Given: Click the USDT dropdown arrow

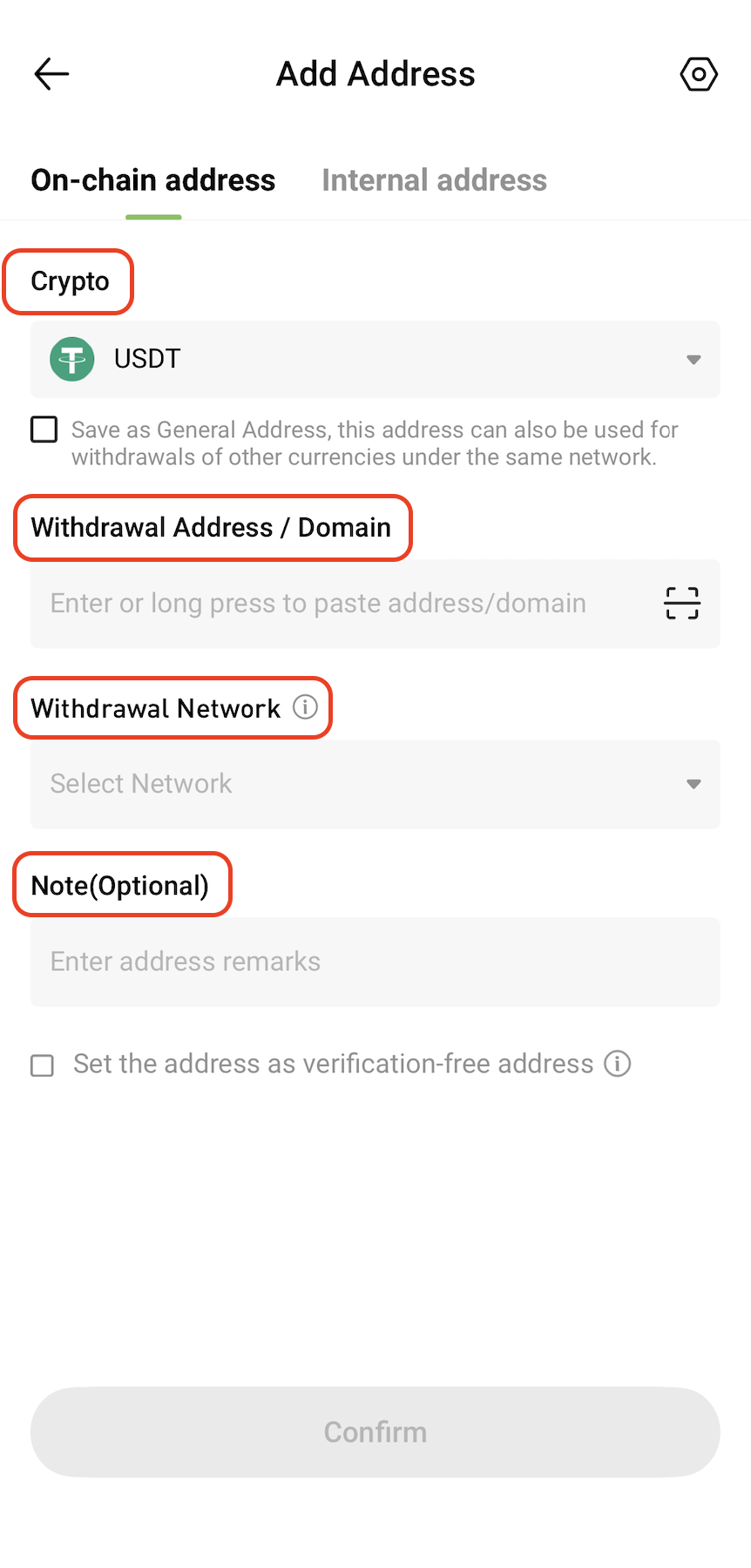Looking at the screenshot, I should [x=693, y=360].
